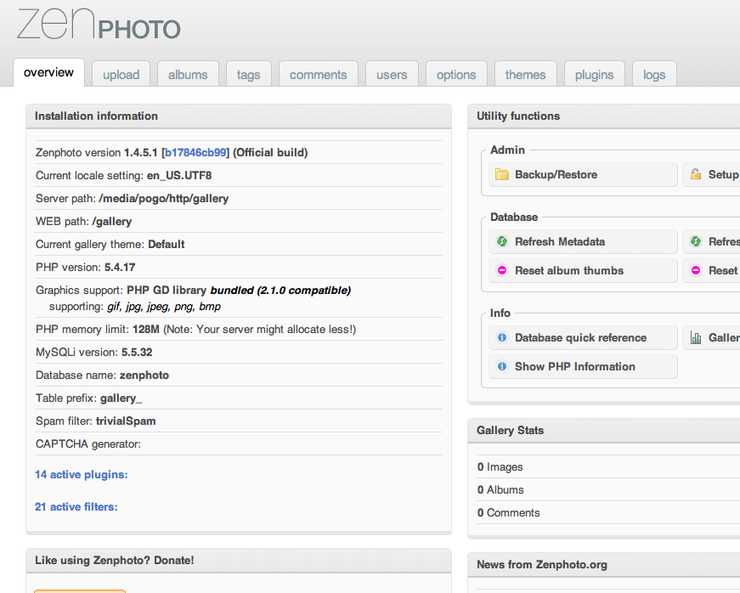Click the News from Zenphoto.org header
The width and height of the screenshot is (740, 593).
click(x=604, y=565)
